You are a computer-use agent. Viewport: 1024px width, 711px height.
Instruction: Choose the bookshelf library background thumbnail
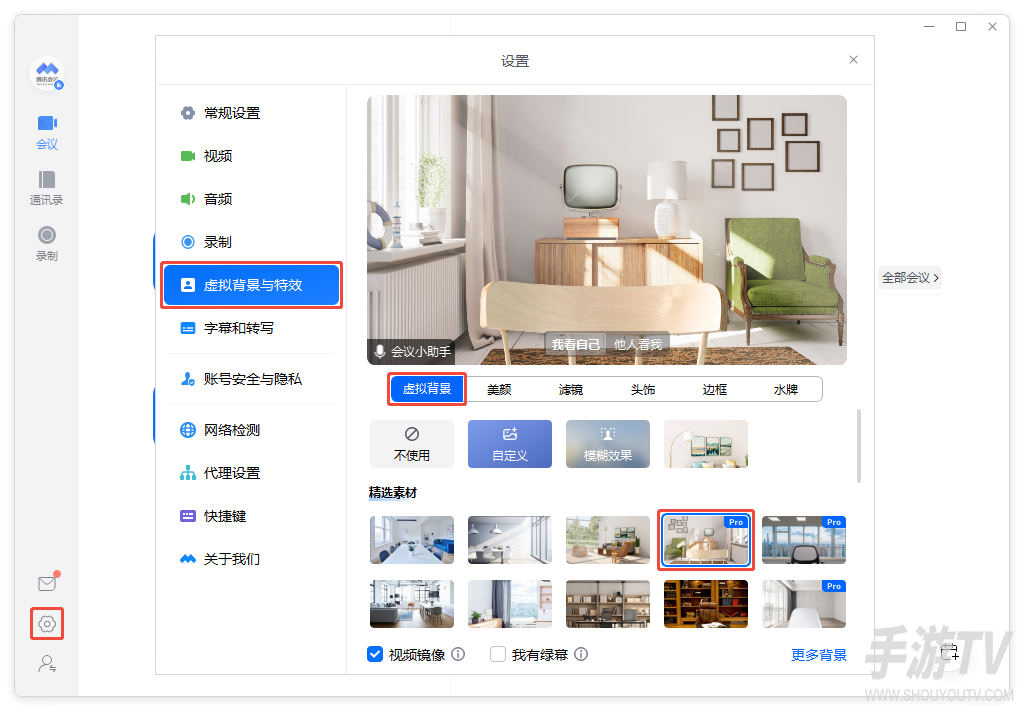706,604
